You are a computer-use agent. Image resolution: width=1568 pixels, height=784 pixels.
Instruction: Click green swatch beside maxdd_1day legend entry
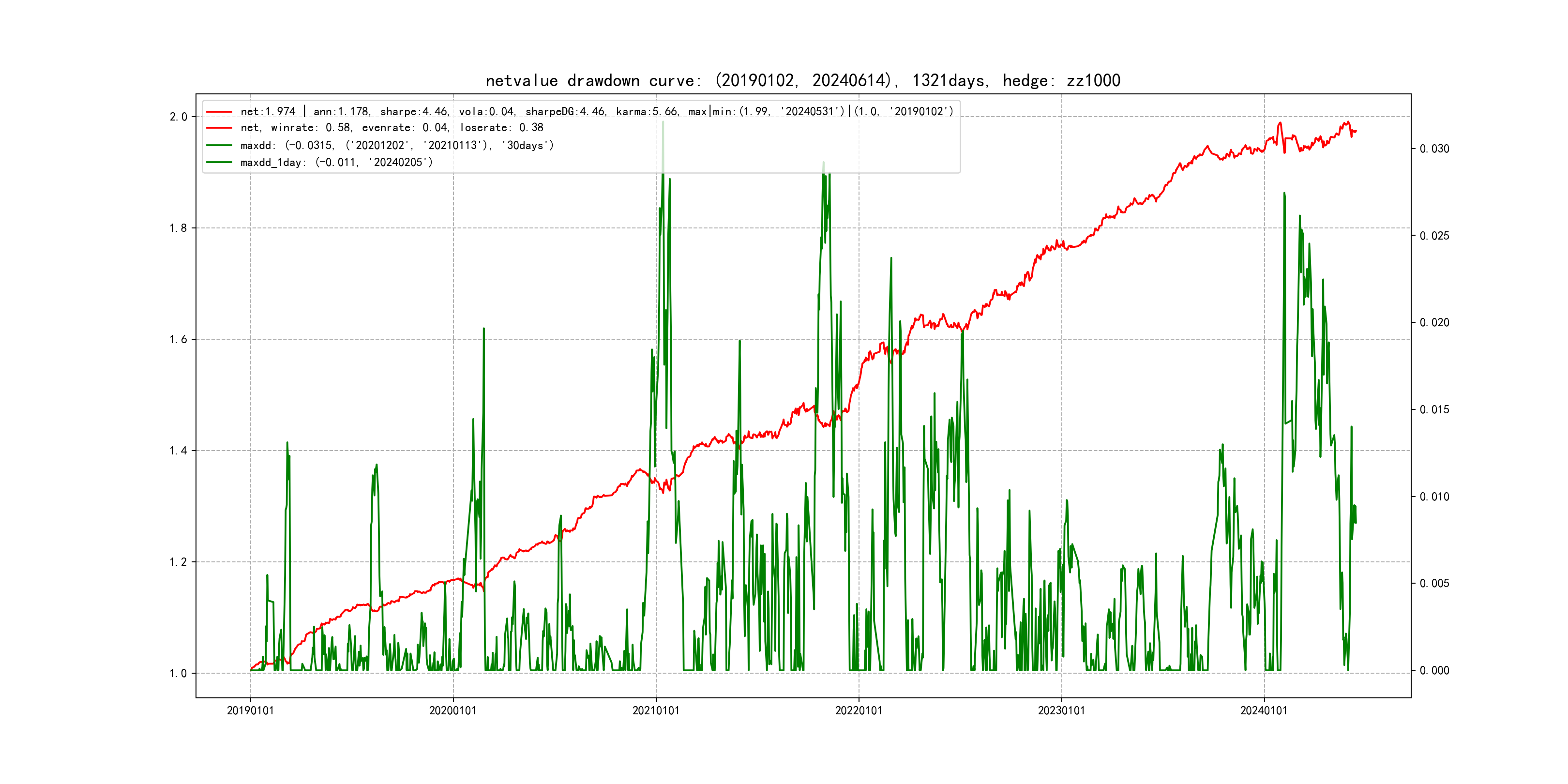(219, 163)
